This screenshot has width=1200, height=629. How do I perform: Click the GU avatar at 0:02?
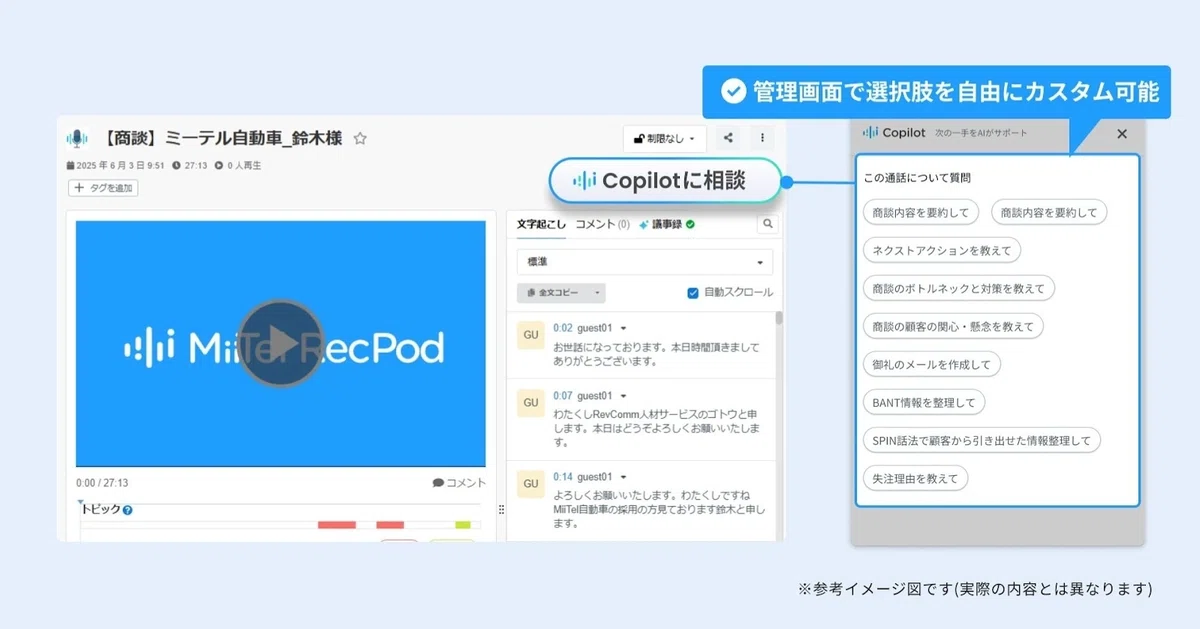(531, 336)
